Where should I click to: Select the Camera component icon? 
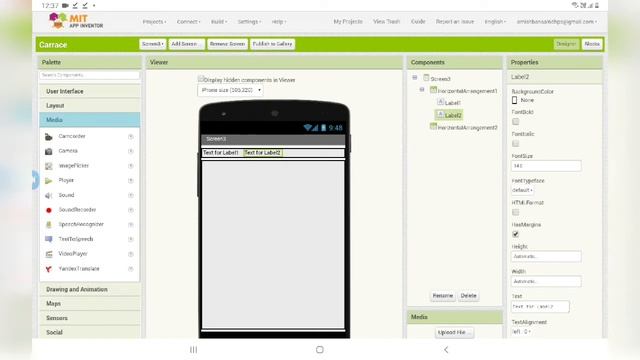click(x=49, y=151)
